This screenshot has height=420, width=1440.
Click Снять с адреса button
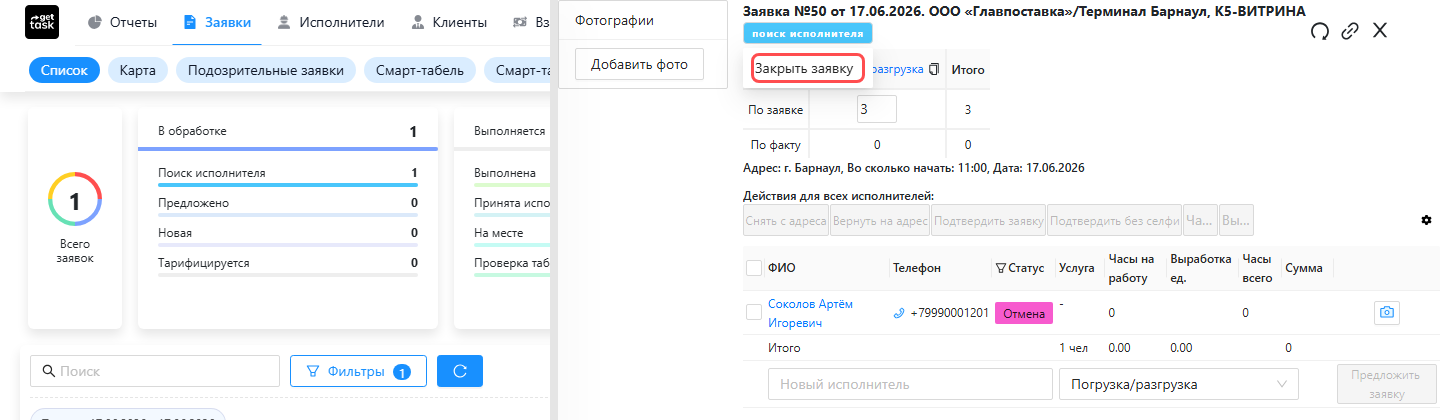(x=786, y=219)
